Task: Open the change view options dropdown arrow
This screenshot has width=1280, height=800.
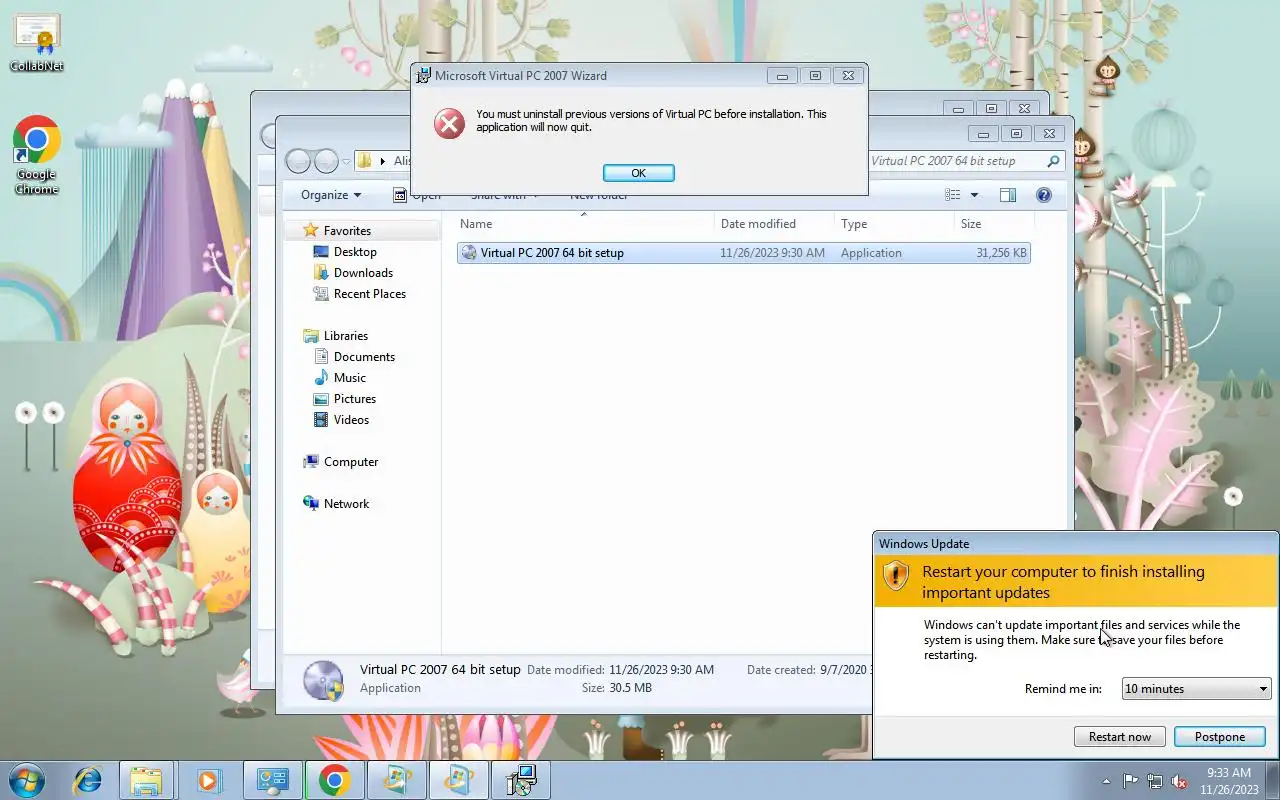Action: click(x=974, y=195)
